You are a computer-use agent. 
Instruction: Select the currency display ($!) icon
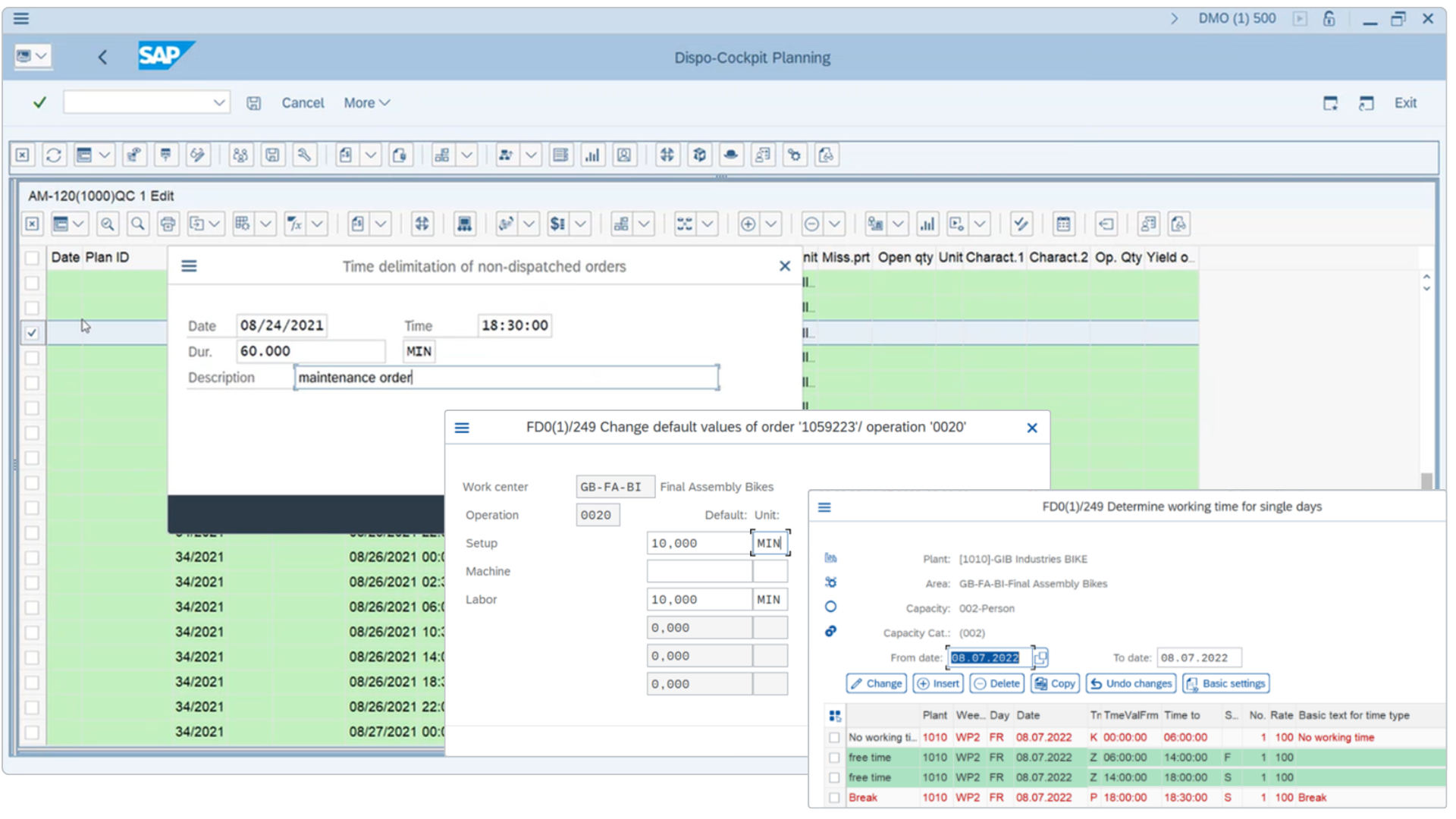click(x=560, y=224)
